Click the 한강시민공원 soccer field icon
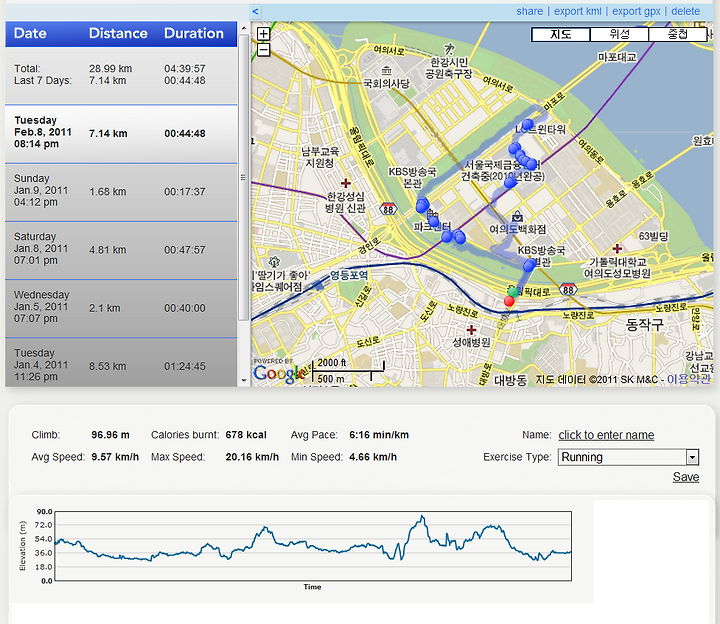Image resolution: width=720 pixels, height=624 pixels. [x=449, y=48]
